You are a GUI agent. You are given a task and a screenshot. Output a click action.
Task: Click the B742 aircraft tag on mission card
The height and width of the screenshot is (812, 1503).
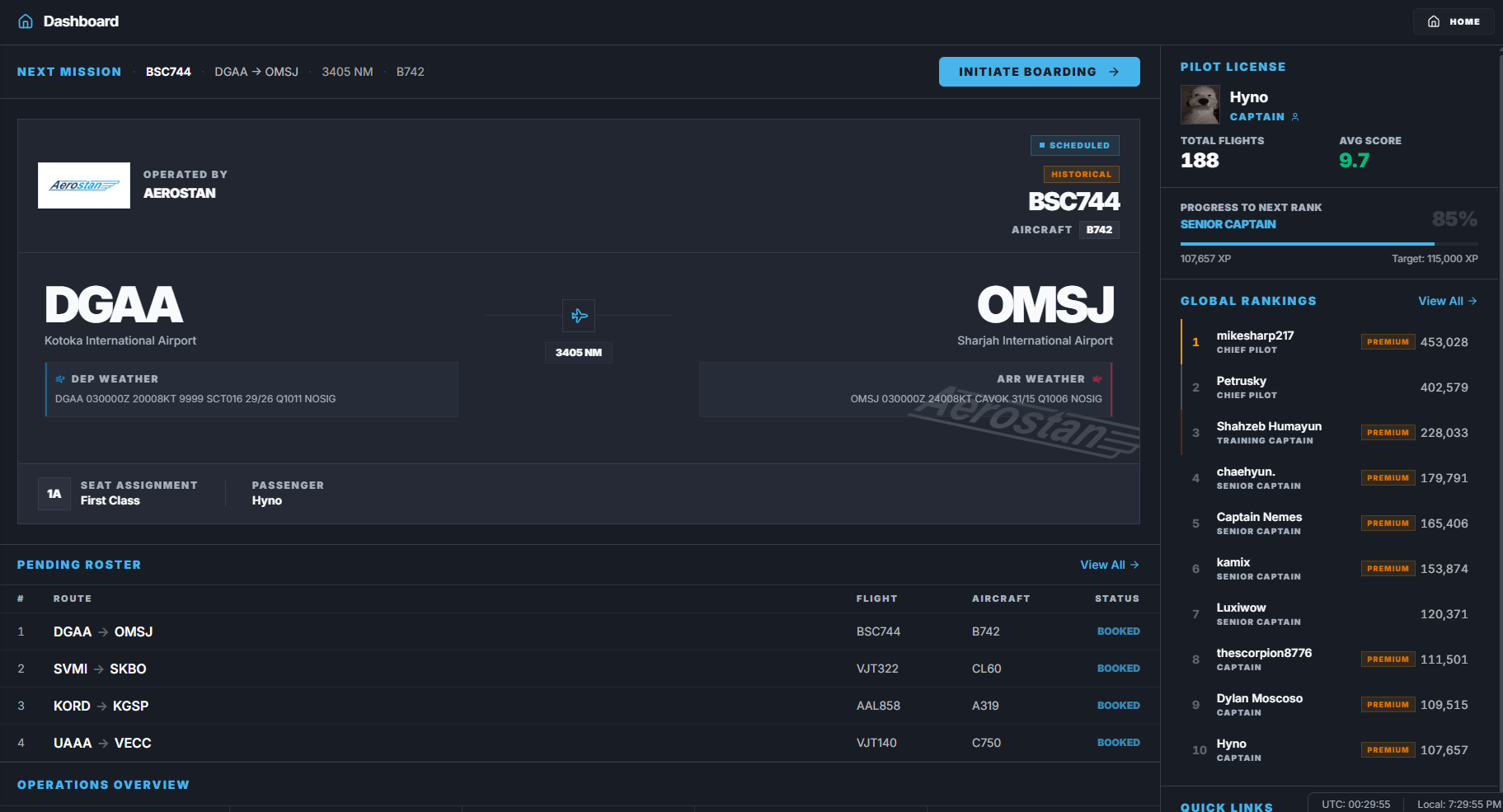(x=1099, y=230)
